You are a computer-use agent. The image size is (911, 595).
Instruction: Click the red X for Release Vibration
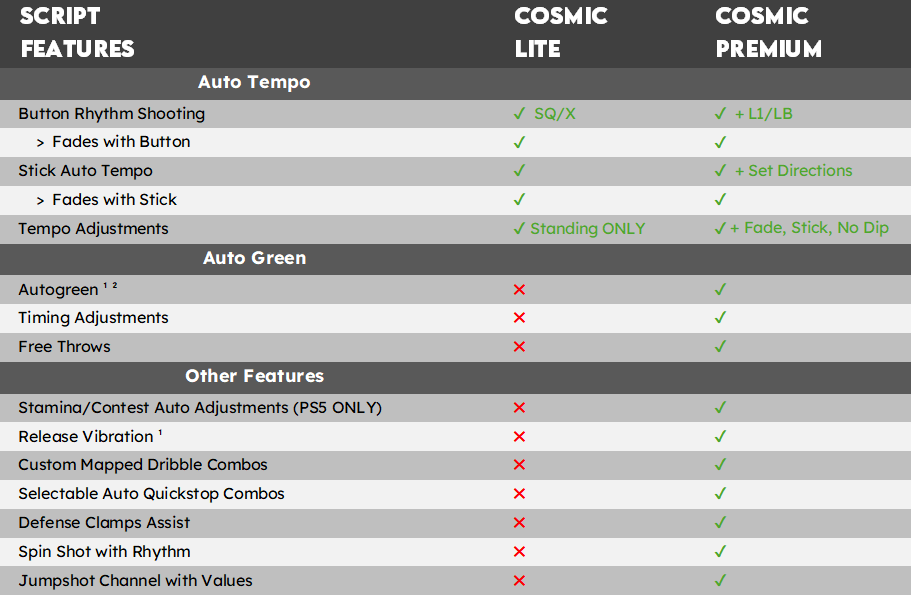pos(519,436)
